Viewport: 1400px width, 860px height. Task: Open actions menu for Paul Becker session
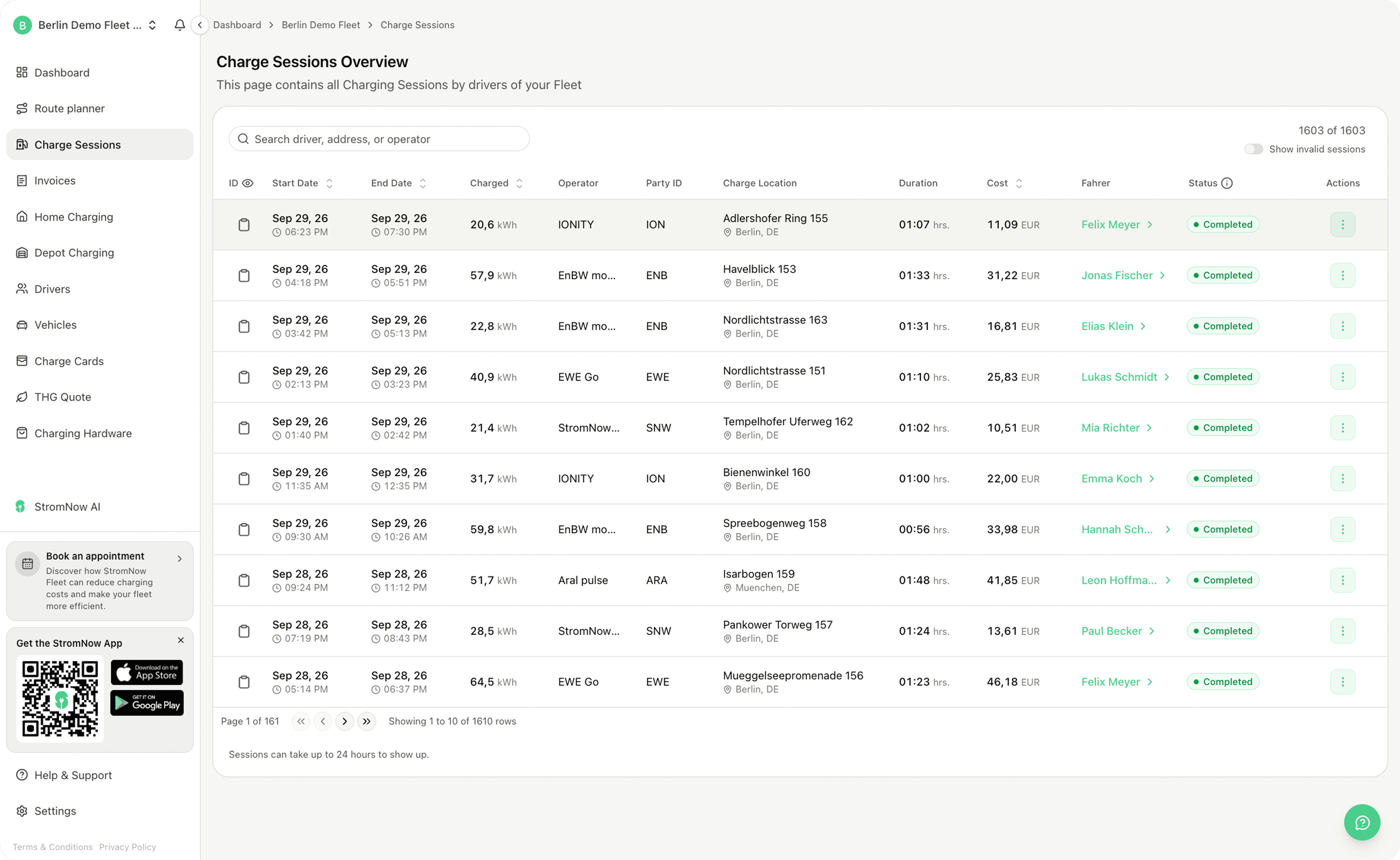click(x=1342, y=631)
